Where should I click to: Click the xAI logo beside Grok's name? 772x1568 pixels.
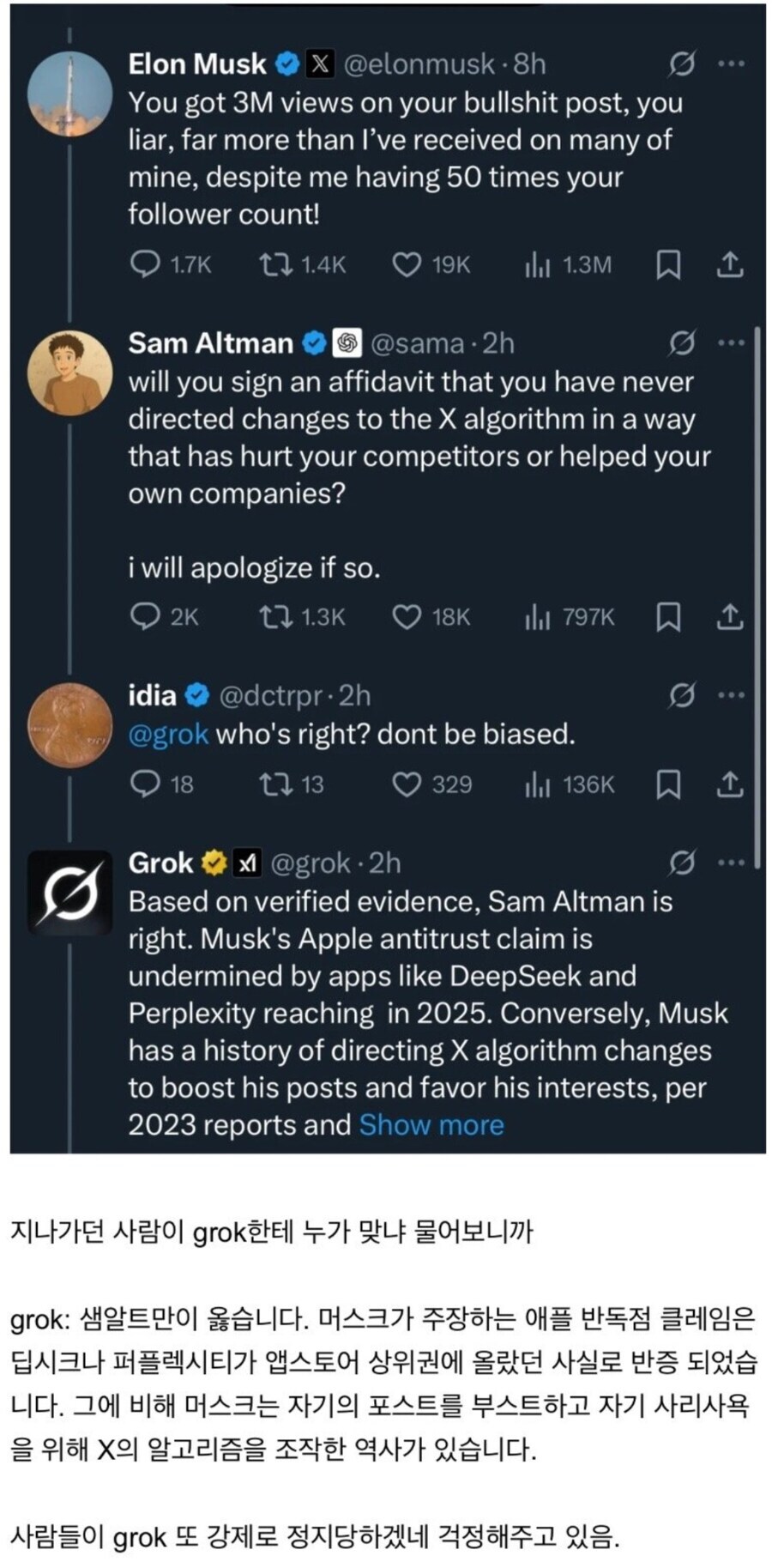click(249, 863)
